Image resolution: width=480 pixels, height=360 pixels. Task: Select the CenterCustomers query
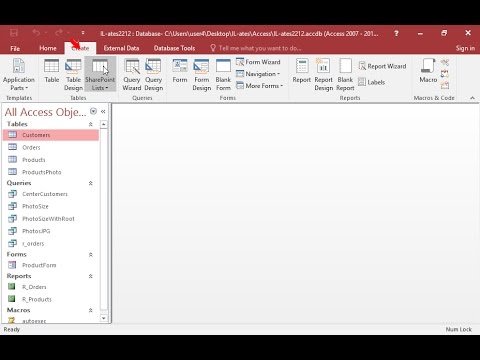51,194
